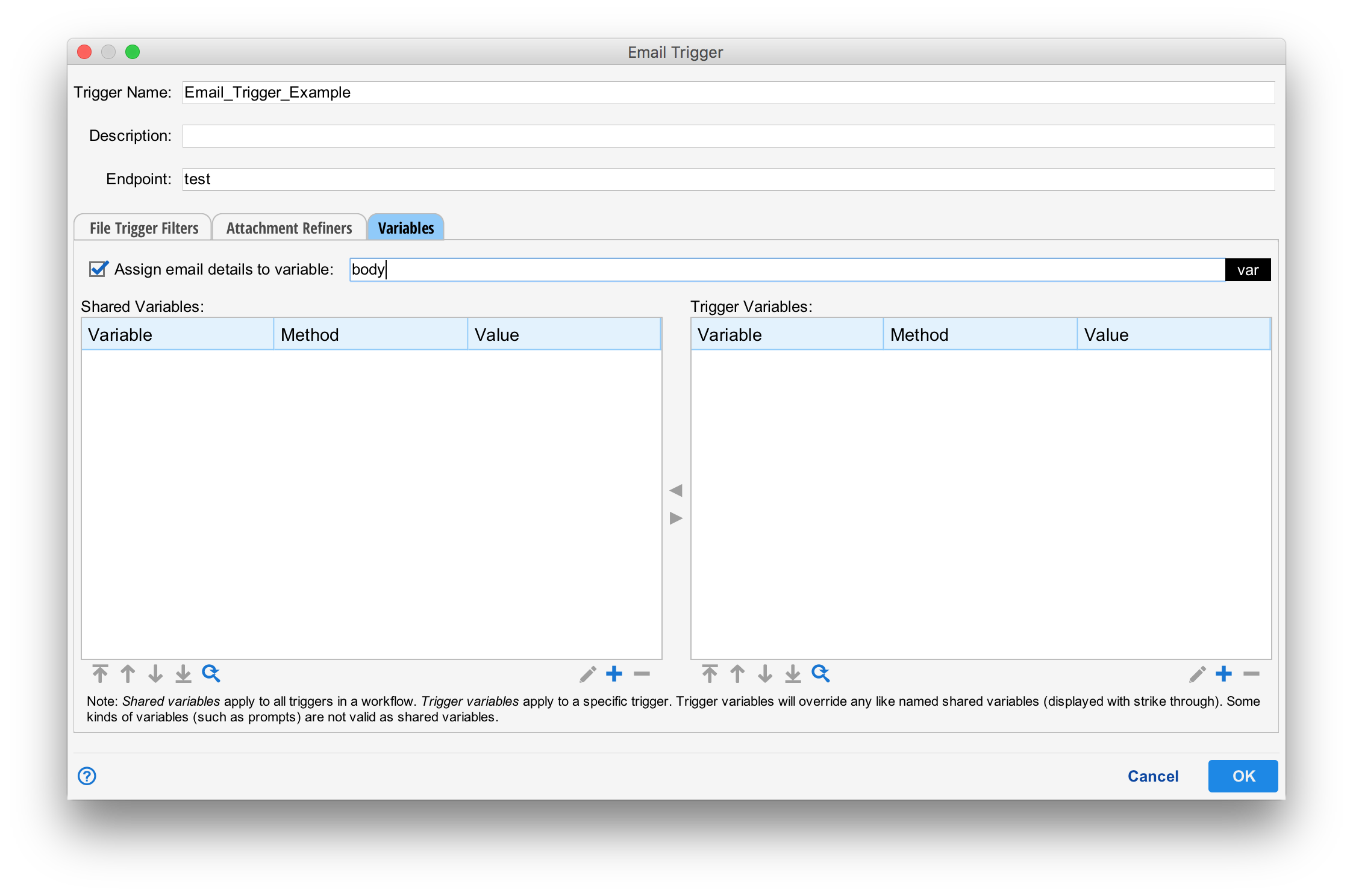Edit shared variable with pencil icon

click(x=587, y=673)
